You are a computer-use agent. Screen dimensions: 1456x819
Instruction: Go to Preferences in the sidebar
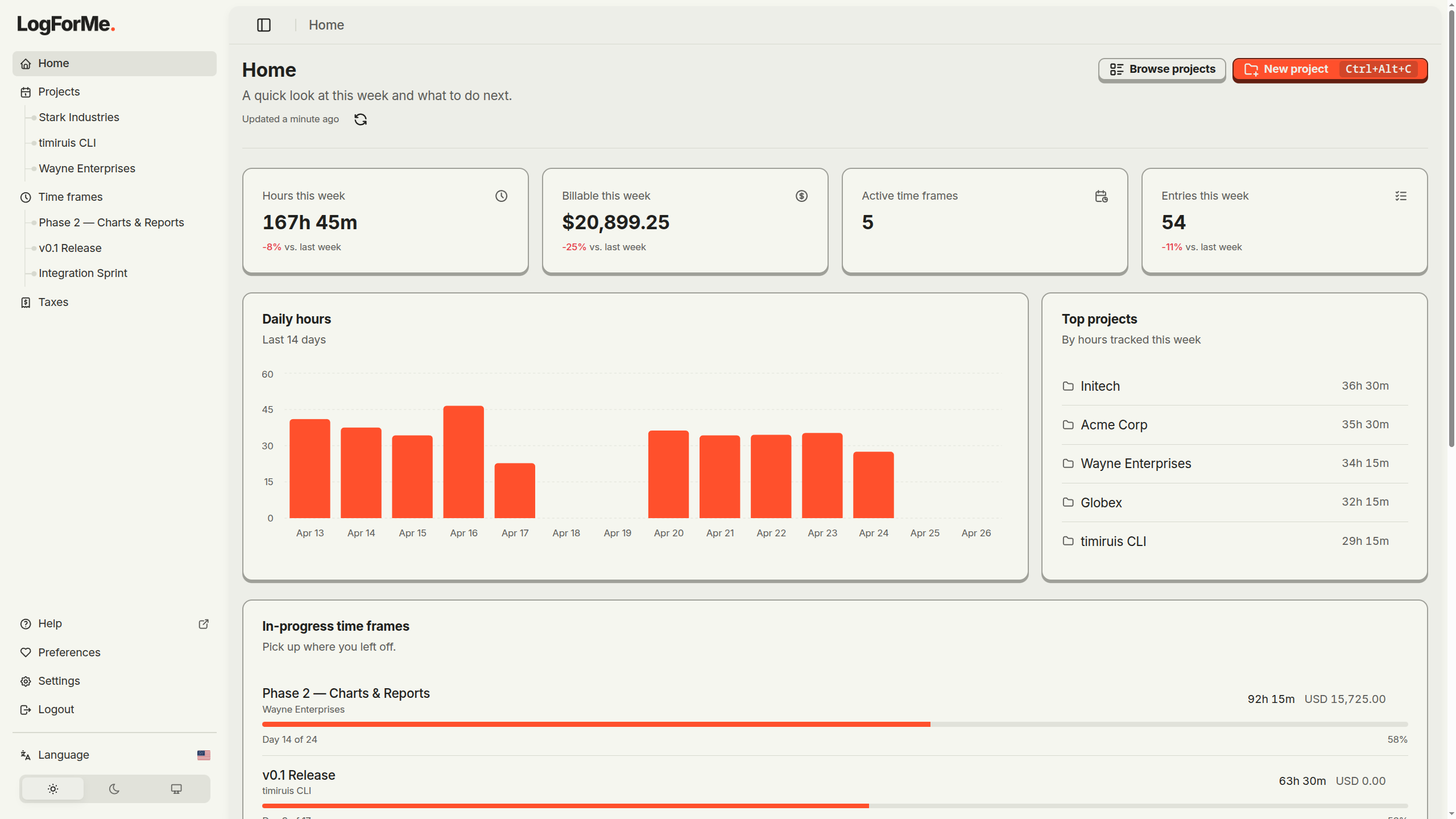[69, 652]
